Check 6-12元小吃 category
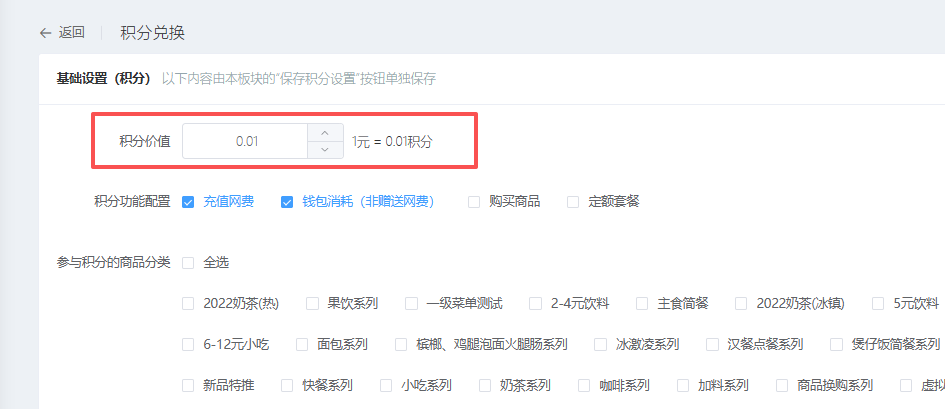Screen dimensions: 945x409 pyautogui.click(x=188, y=345)
